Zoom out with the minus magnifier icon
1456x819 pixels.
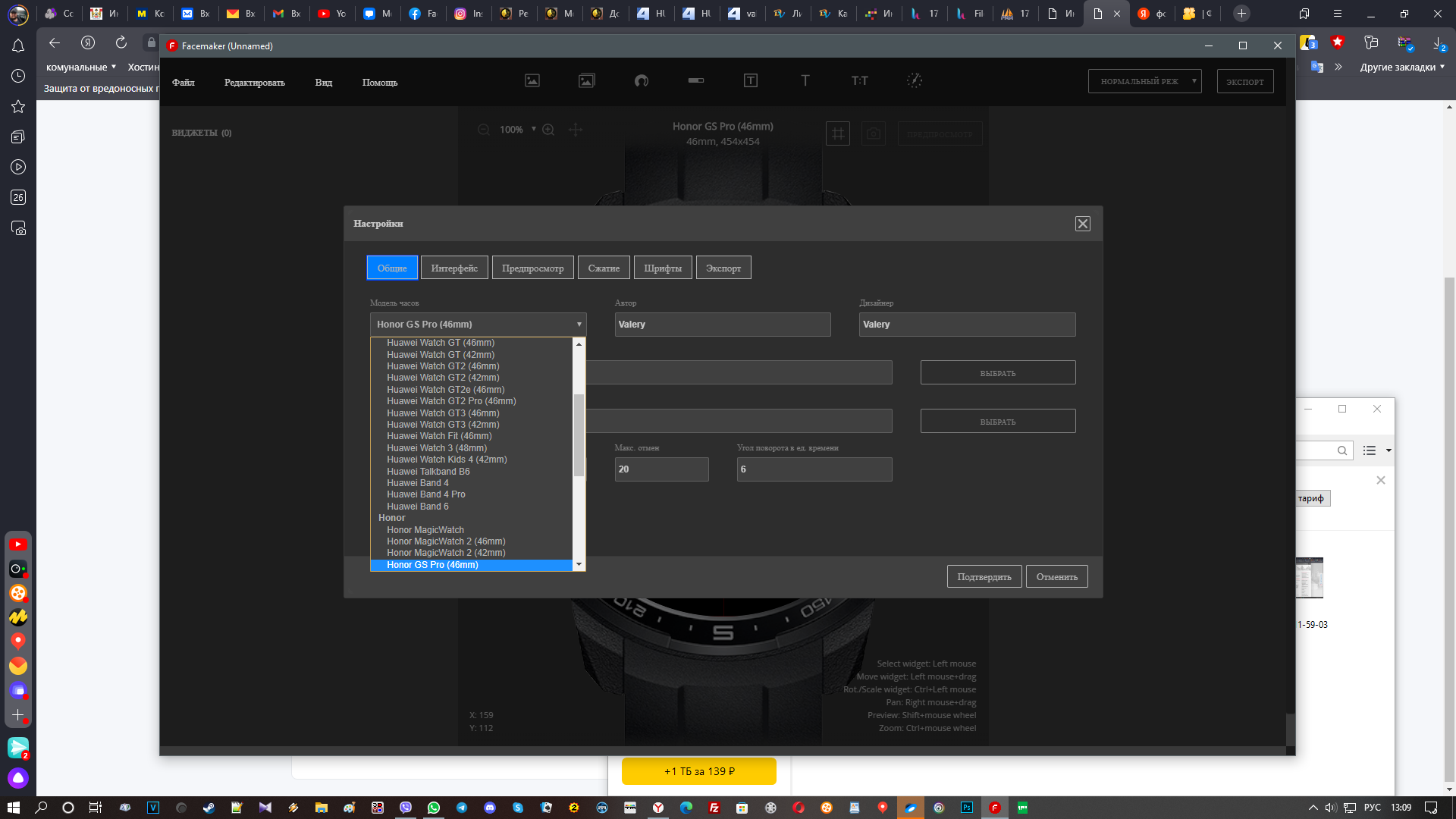coord(484,130)
